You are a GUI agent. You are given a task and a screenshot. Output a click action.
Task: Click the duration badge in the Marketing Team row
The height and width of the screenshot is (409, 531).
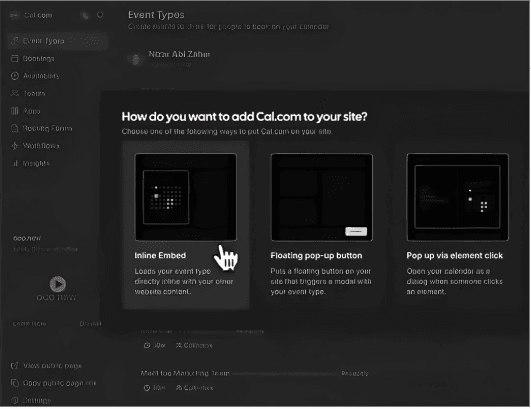tap(155, 388)
